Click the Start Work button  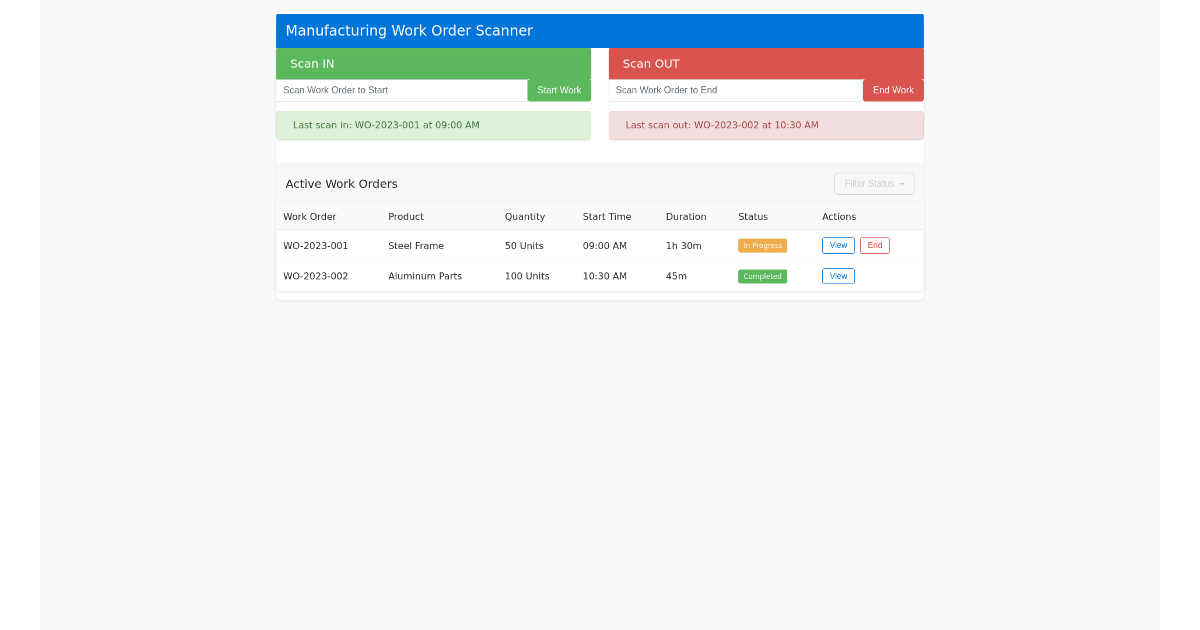click(x=558, y=90)
